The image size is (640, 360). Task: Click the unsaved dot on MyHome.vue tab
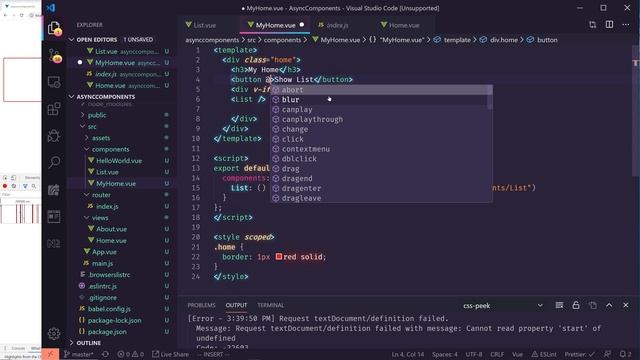[x=302, y=24]
